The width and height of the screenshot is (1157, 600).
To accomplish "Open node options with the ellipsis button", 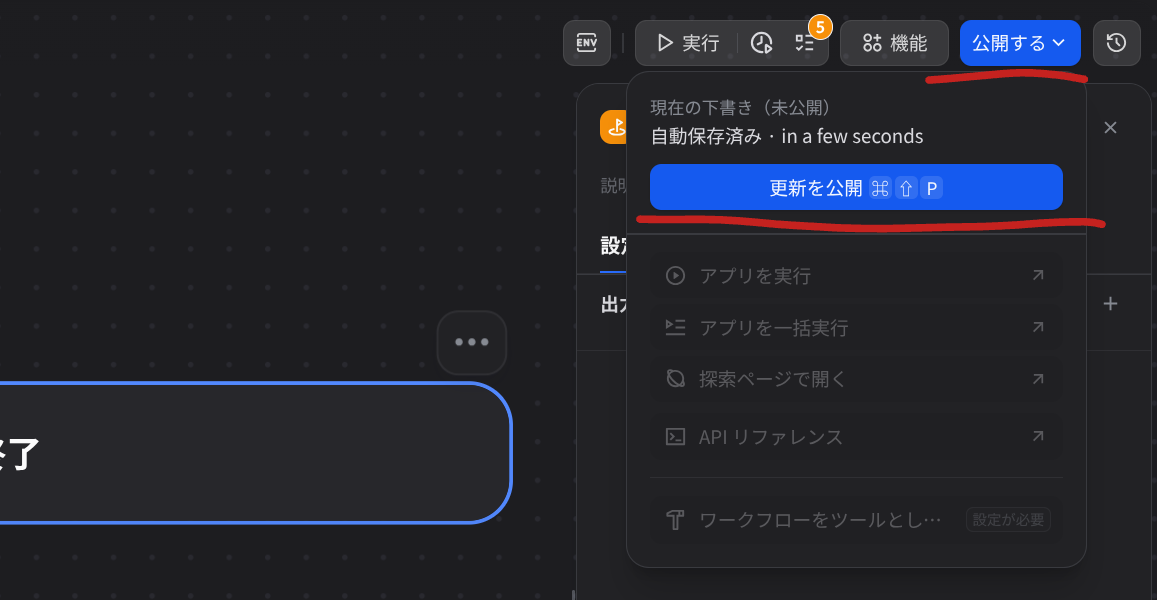I will (471, 342).
